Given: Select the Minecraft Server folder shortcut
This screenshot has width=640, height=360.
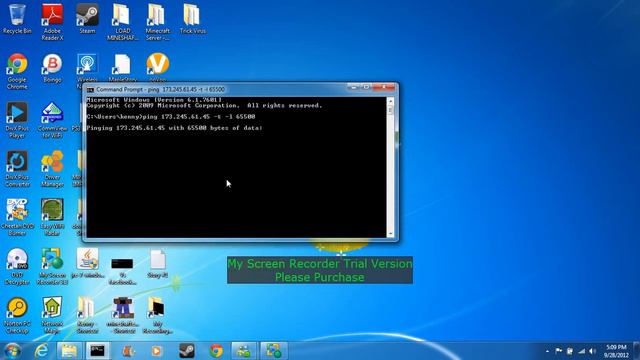Looking at the screenshot, I should click(x=158, y=22).
